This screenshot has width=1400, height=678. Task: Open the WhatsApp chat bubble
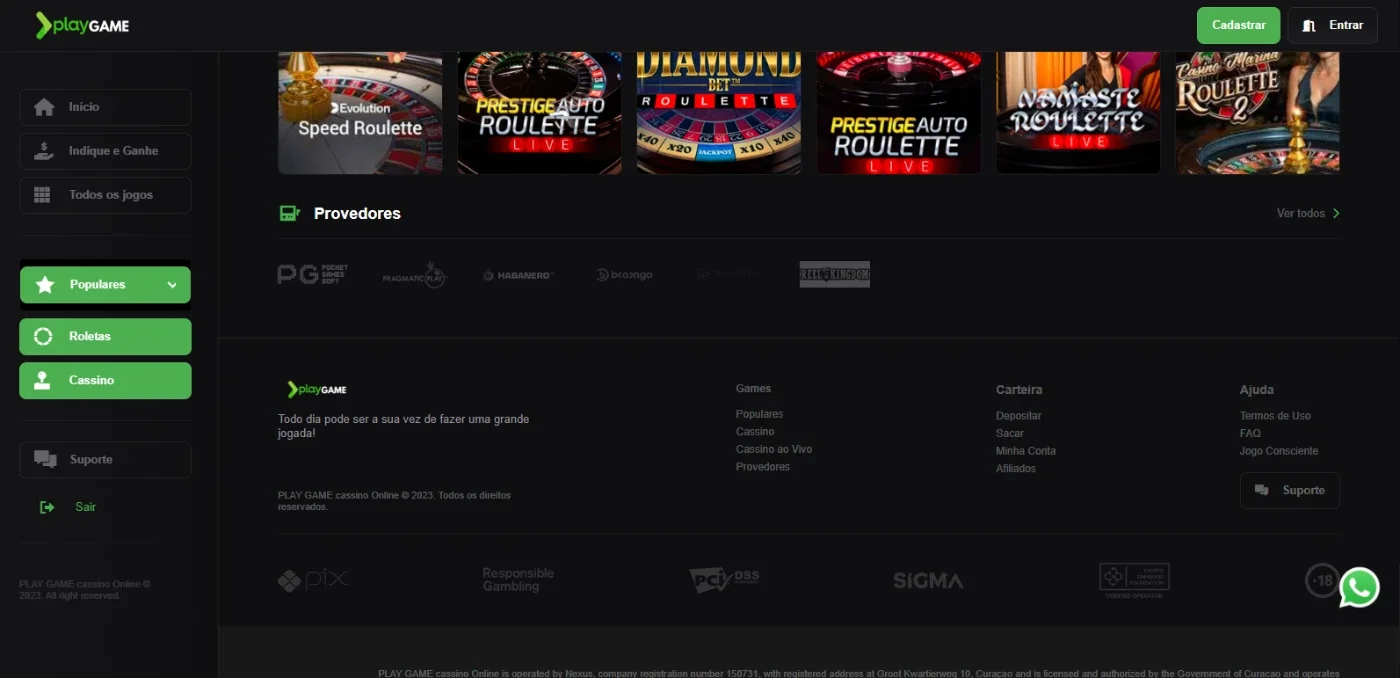(1359, 587)
